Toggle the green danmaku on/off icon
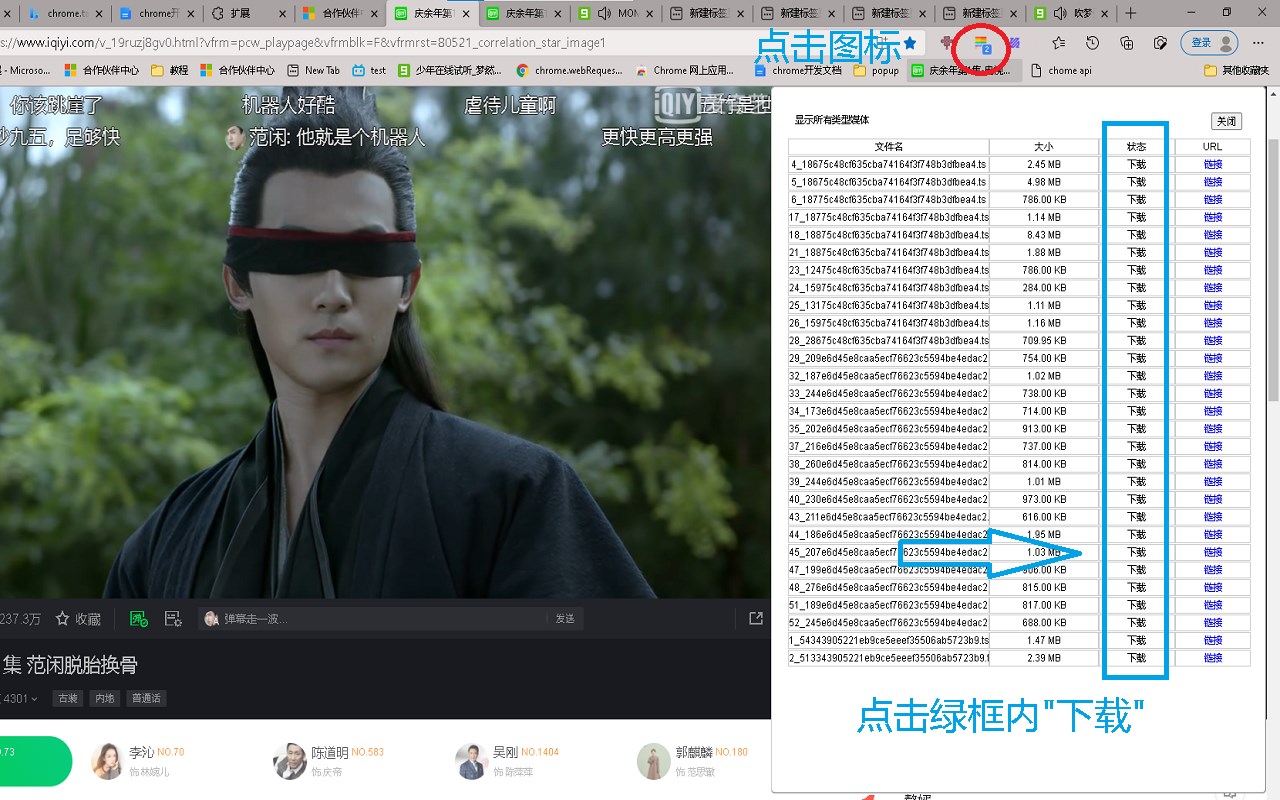 pos(139,619)
